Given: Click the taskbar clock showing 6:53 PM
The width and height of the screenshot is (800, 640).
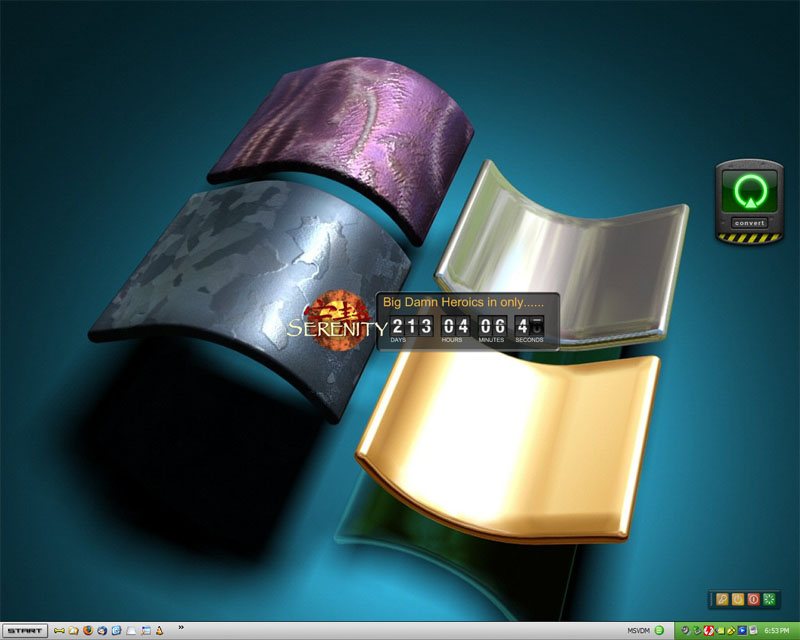Looking at the screenshot, I should tap(776, 631).
